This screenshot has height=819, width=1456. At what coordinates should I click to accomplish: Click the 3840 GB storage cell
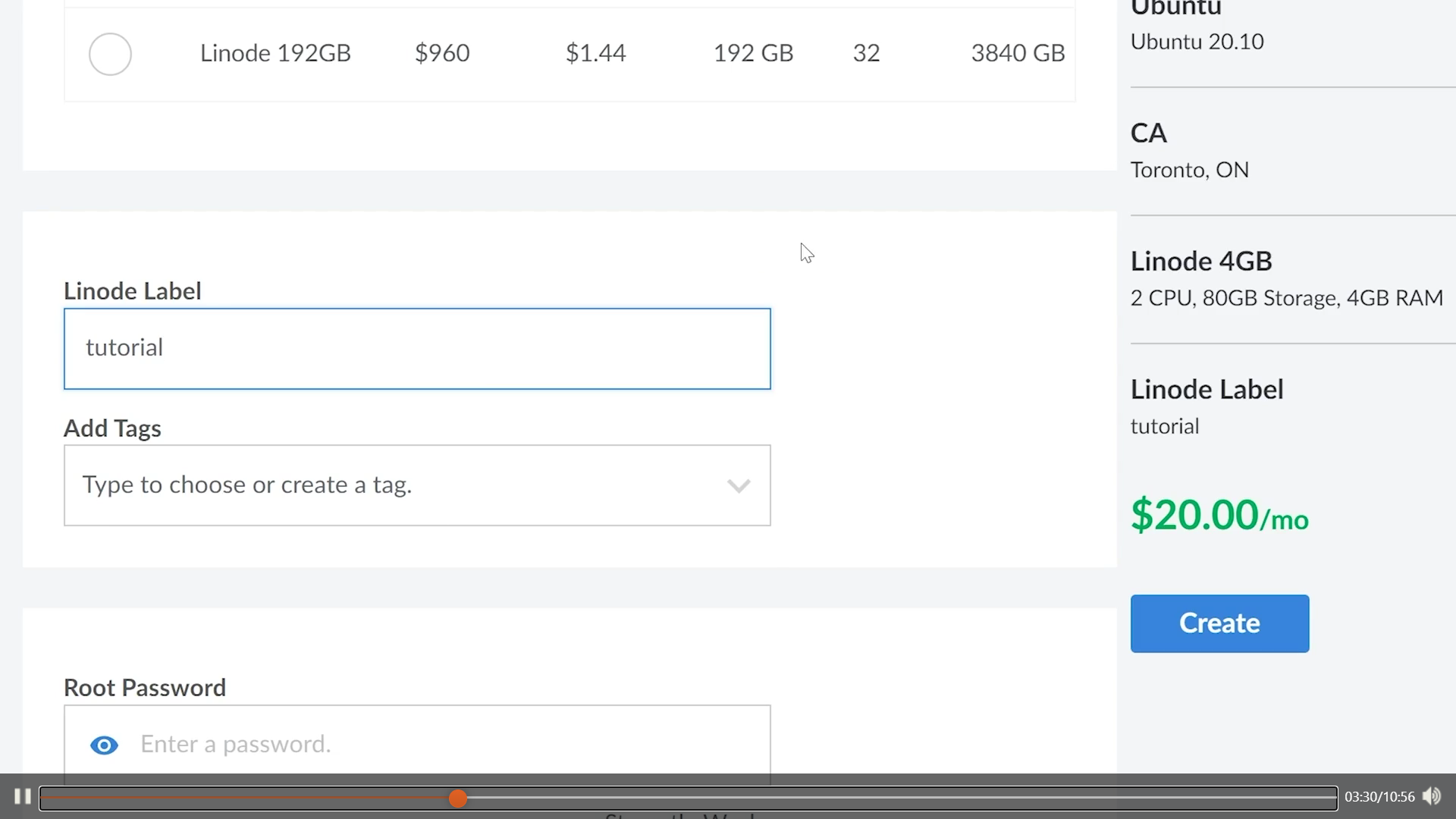point(1017,53)
